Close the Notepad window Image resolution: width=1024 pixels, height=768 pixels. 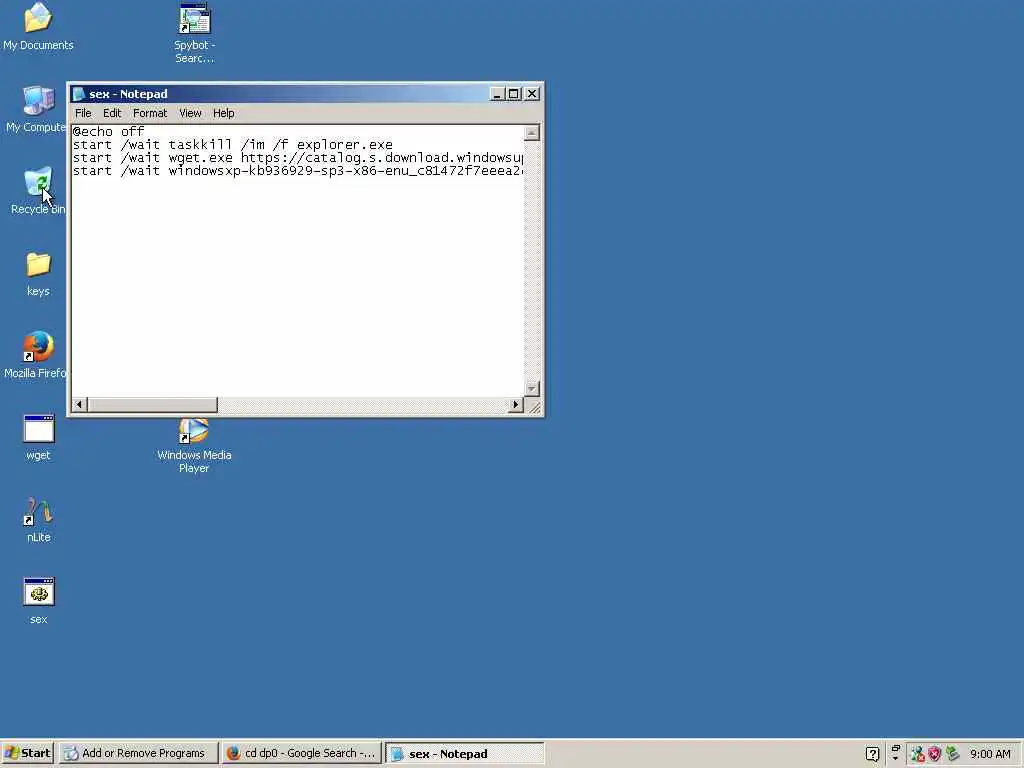tap(532, 94)
